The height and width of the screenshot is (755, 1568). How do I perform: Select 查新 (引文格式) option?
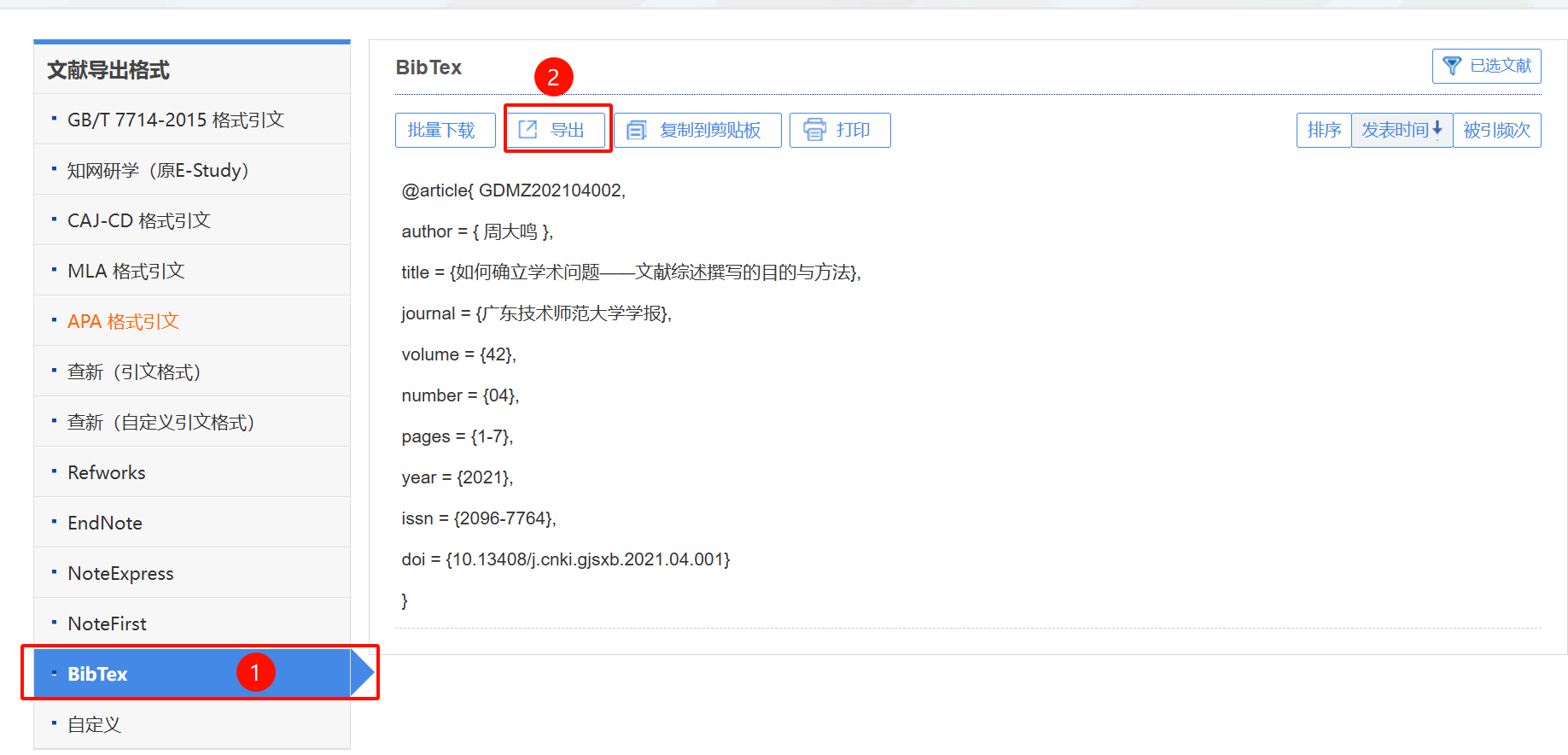134,372
